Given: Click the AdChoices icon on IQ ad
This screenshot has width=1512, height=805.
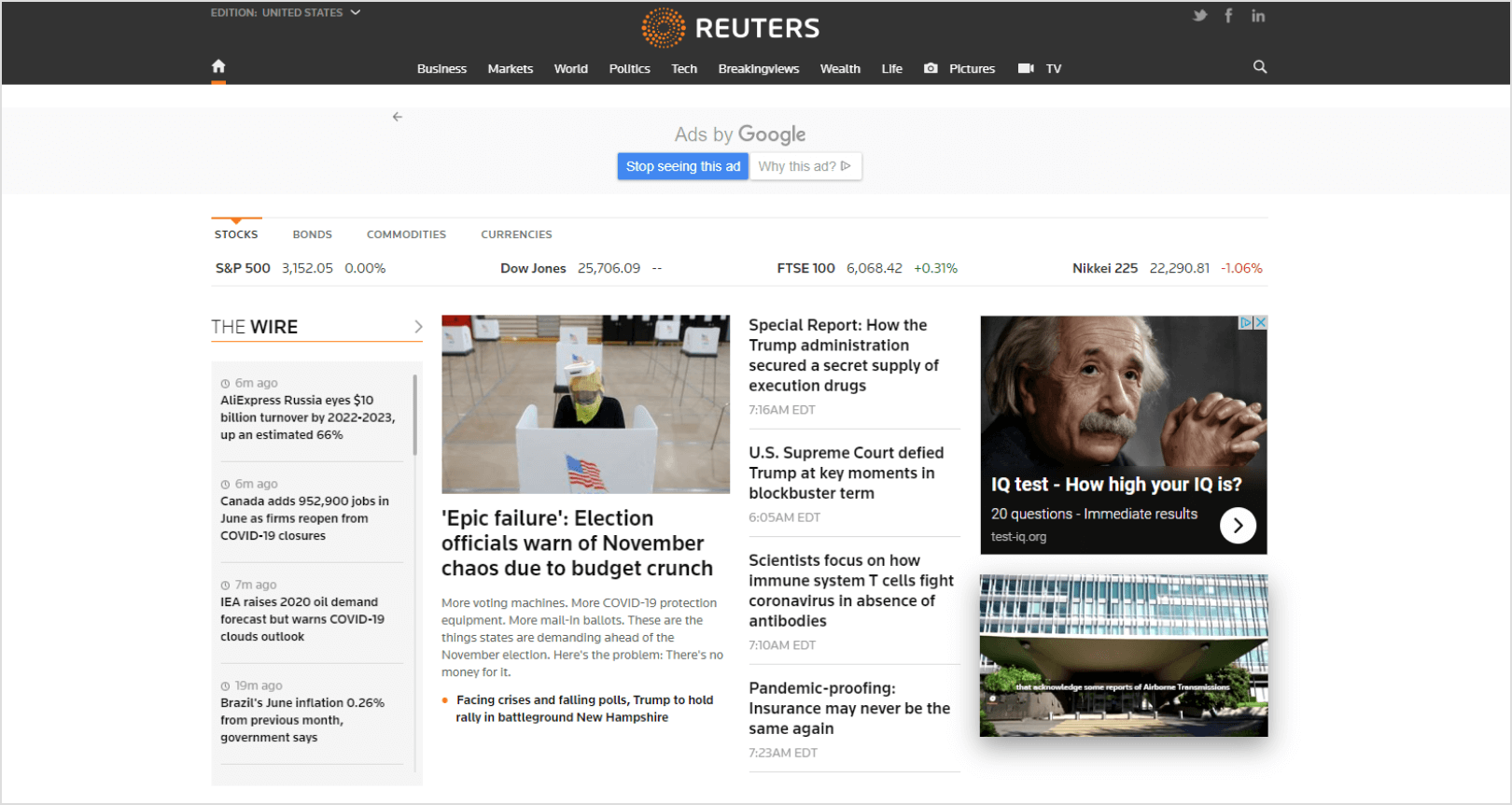Looking at the screenshot, I should [1246, 322].
